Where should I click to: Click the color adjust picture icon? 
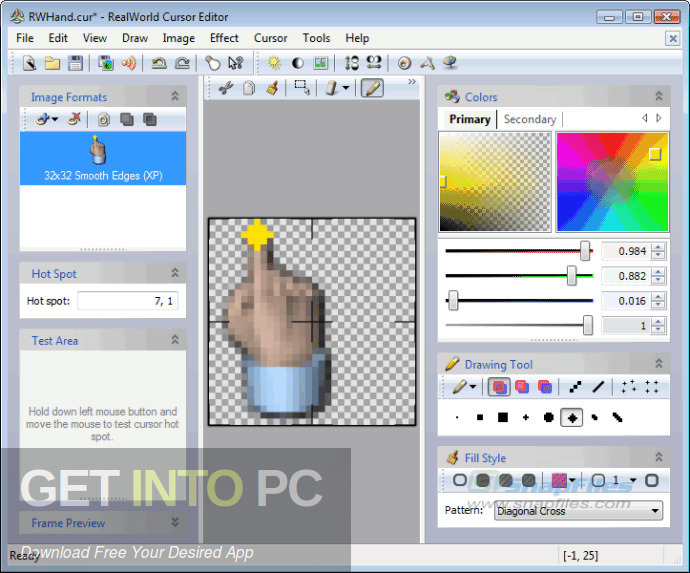[321, 63]
